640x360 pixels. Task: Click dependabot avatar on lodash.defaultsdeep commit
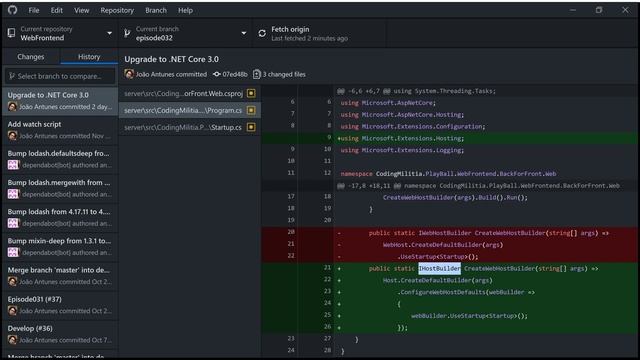tap(13, 165)
